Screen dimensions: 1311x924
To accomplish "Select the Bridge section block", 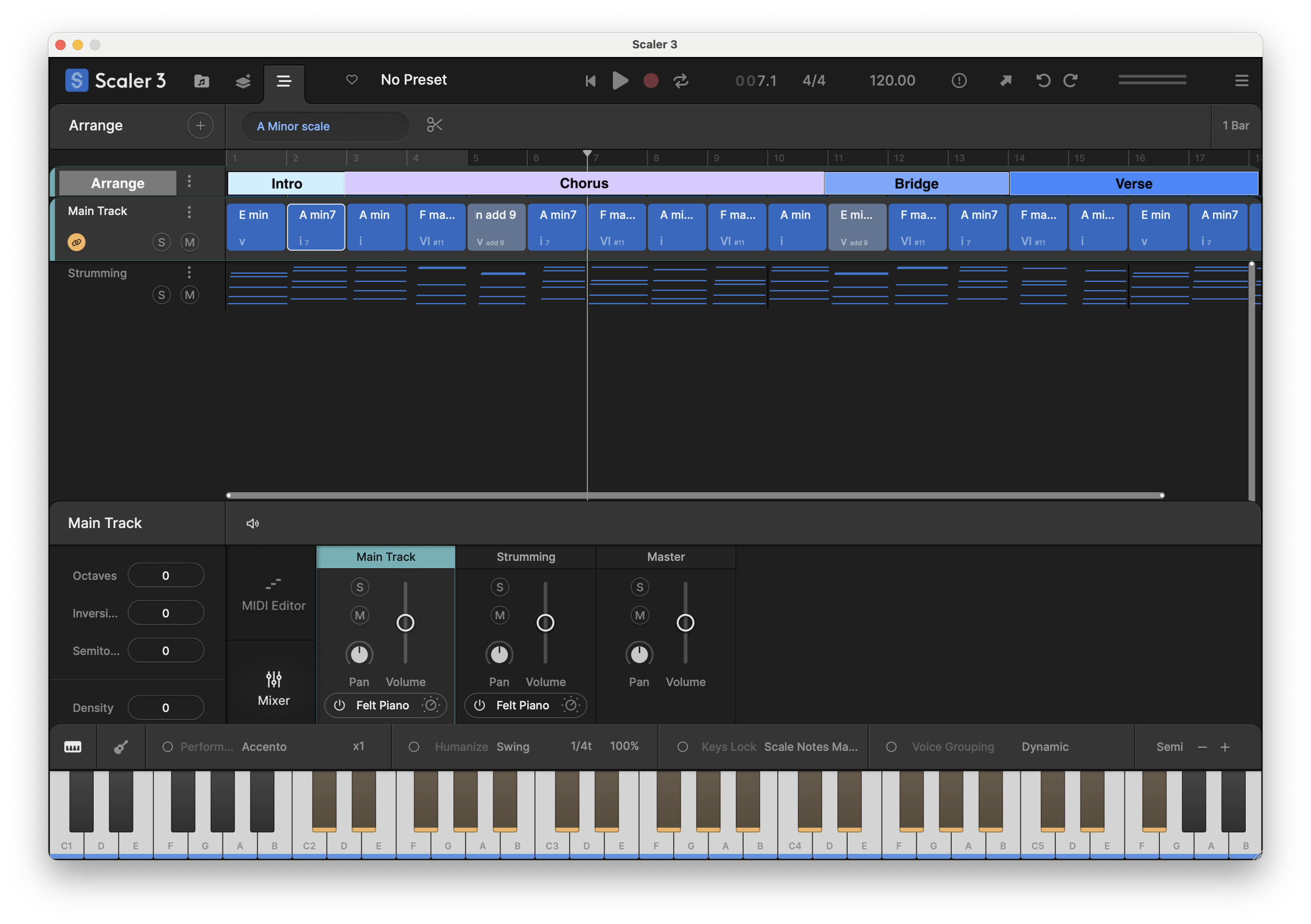I will coord(916,184).
